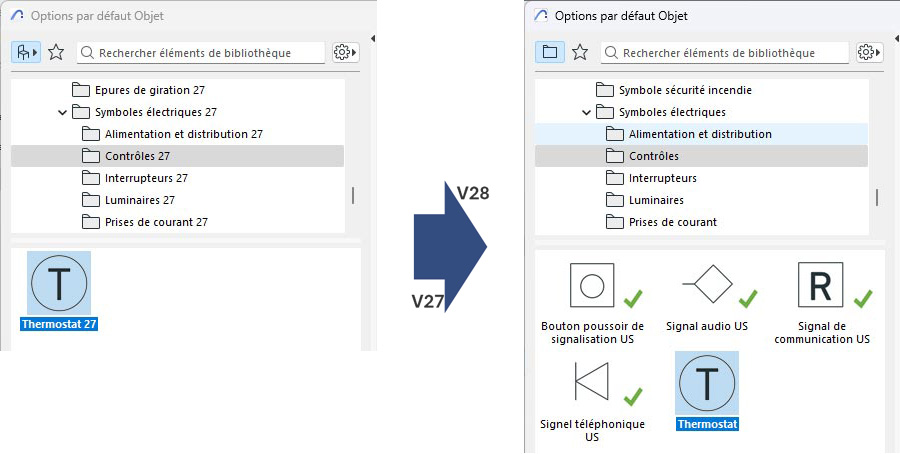The height and width of the screenshot is (454, 900).
Task: Click the left panel library search field
Action: [201, 53]
